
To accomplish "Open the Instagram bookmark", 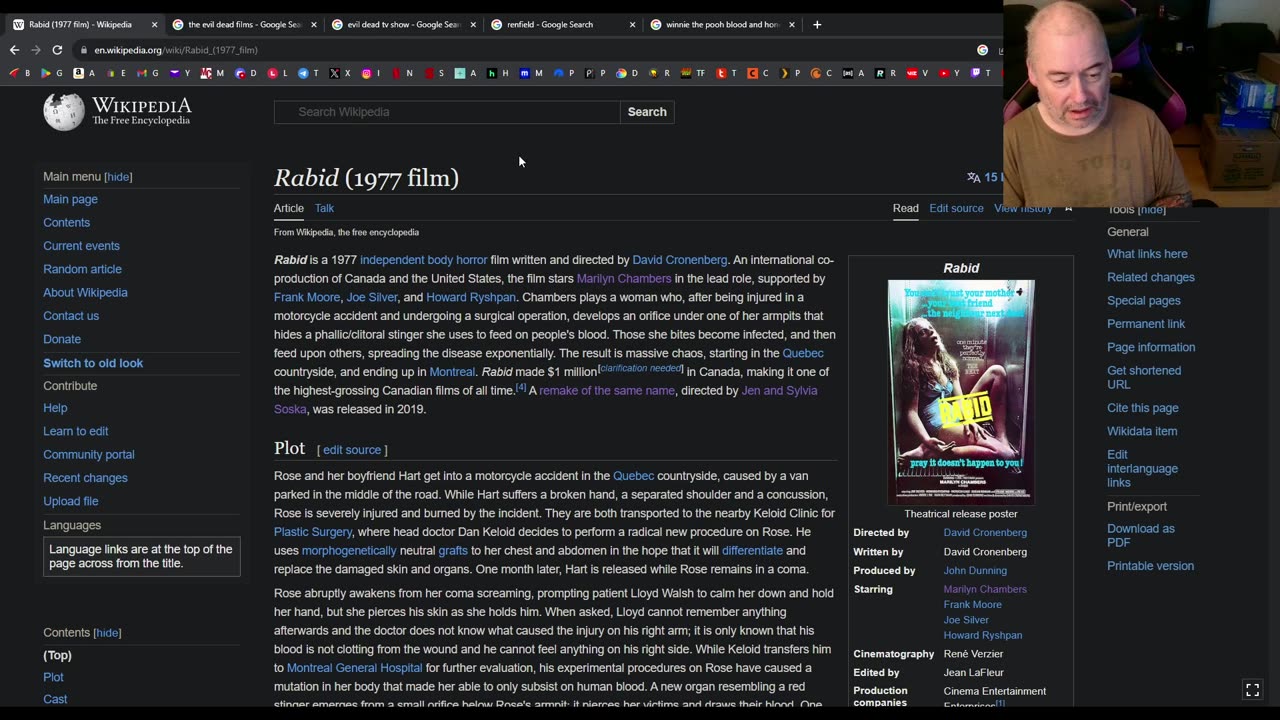I will tap(372, 73).
